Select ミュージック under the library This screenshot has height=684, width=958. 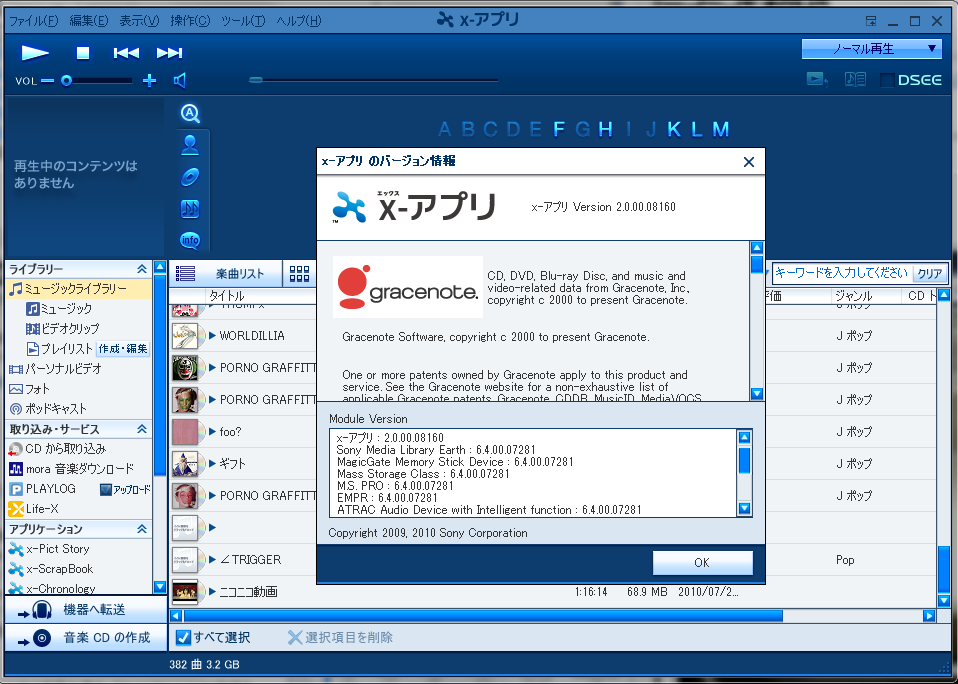coord(59,308)
